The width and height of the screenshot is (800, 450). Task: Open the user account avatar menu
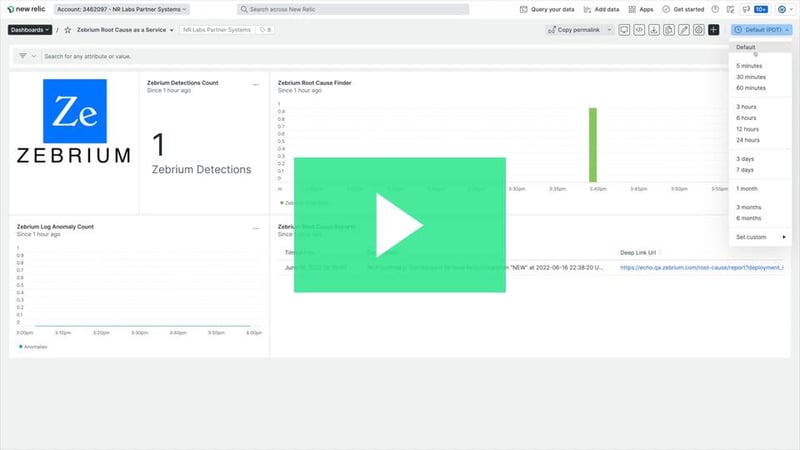click(x=785, y=9)
